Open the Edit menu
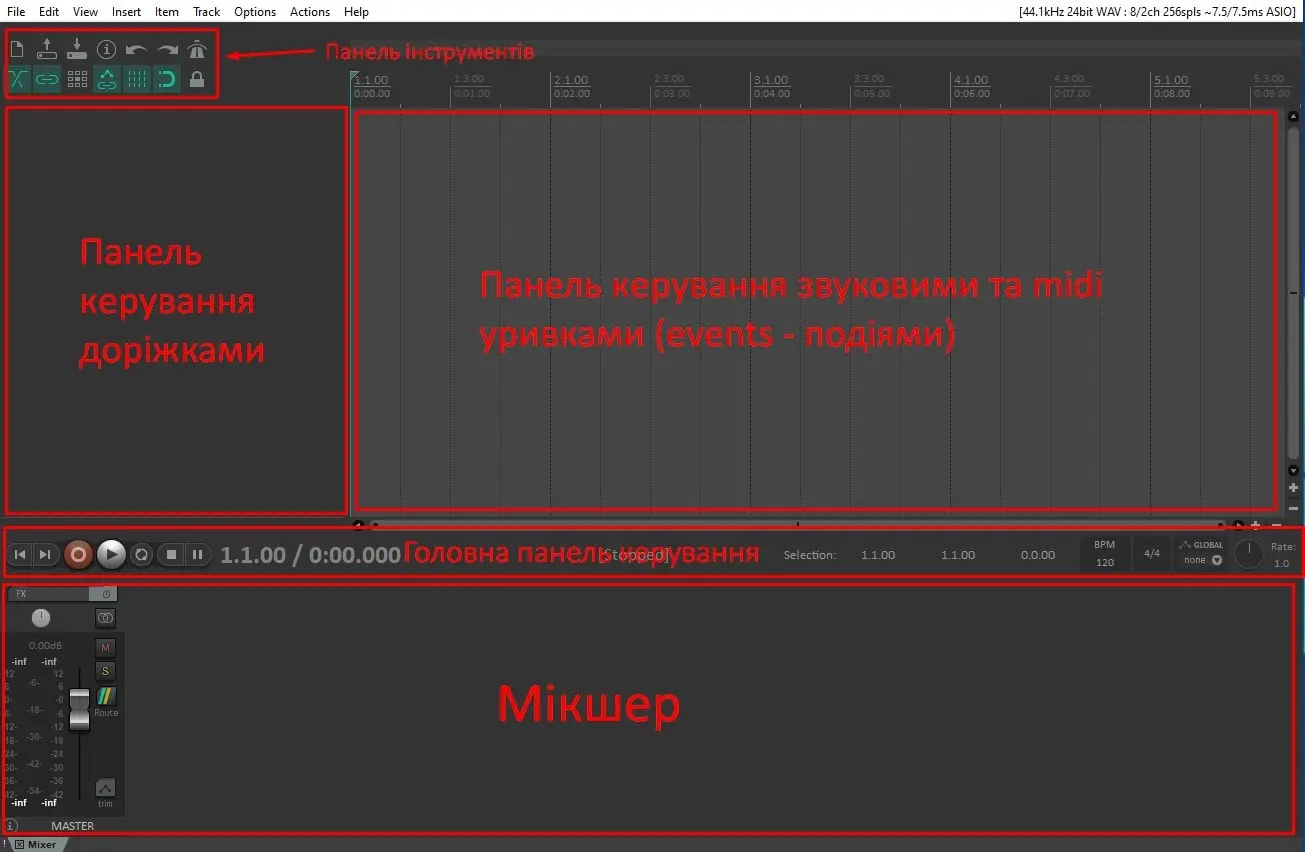The image size is (1305, 852). click(x=49, y=11)
